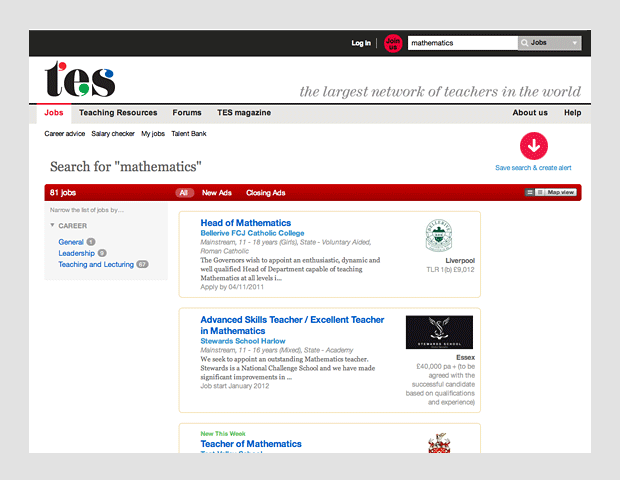Image resolution: width=620 pixels, height=480 pixels.
Task: Select the All filter pill
Action: tap(184, 193)
